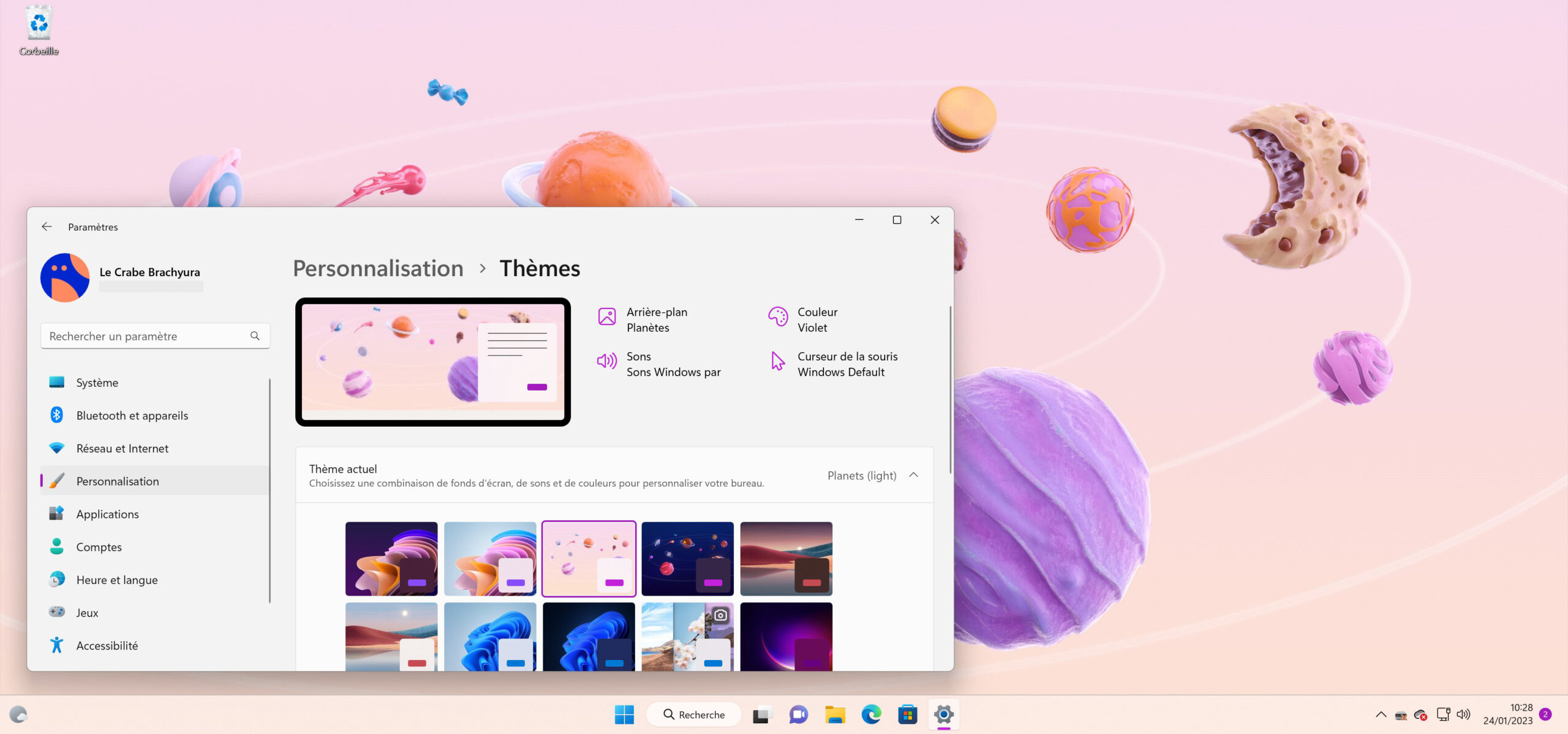The width and height of the screenshot is (1568, 734).
Task: Select the dark Windows bloom purple theme
Action: (x=391, y=558)
